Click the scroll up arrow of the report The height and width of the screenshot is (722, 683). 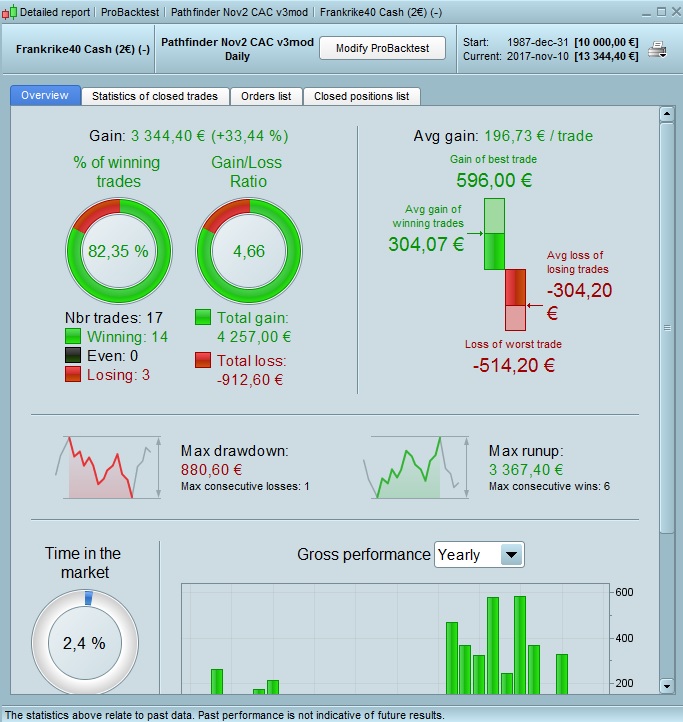[667, 114]
